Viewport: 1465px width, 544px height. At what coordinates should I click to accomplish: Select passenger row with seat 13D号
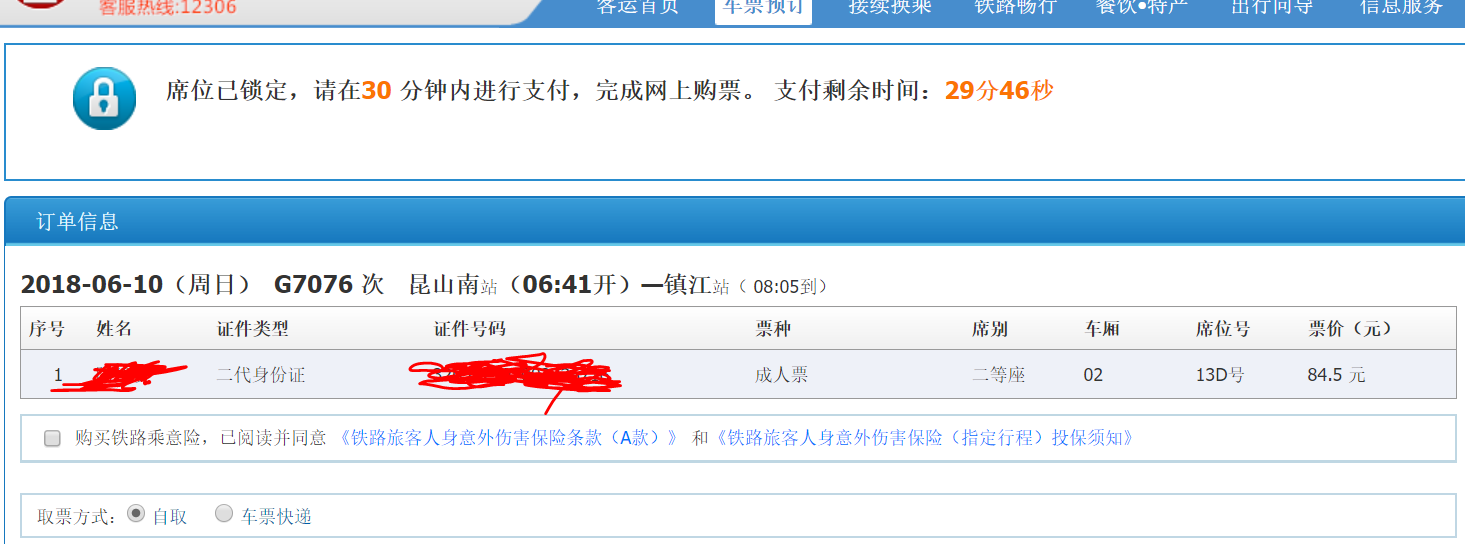[x=738, y=375]
